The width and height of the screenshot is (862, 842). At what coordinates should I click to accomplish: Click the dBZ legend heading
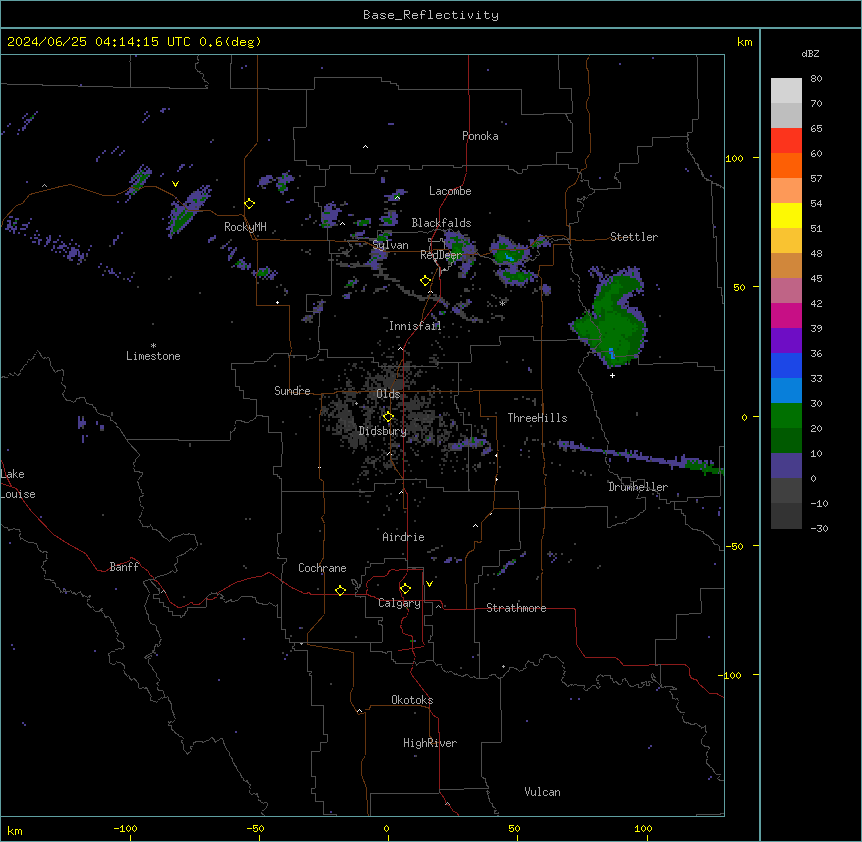click(810, 54)
